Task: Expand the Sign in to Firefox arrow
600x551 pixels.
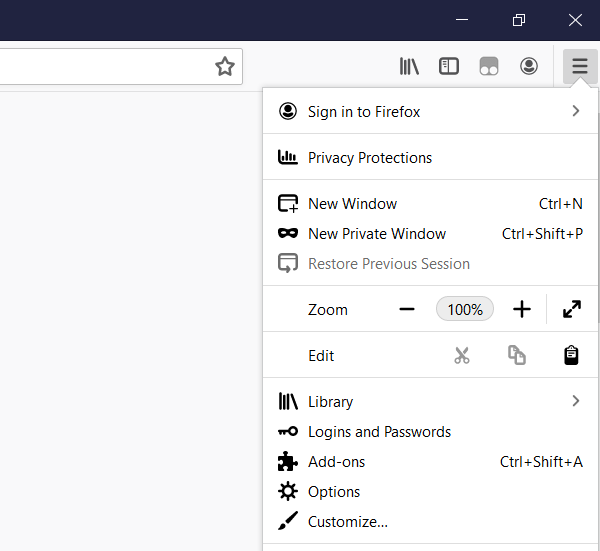Action: pos(576,111)
